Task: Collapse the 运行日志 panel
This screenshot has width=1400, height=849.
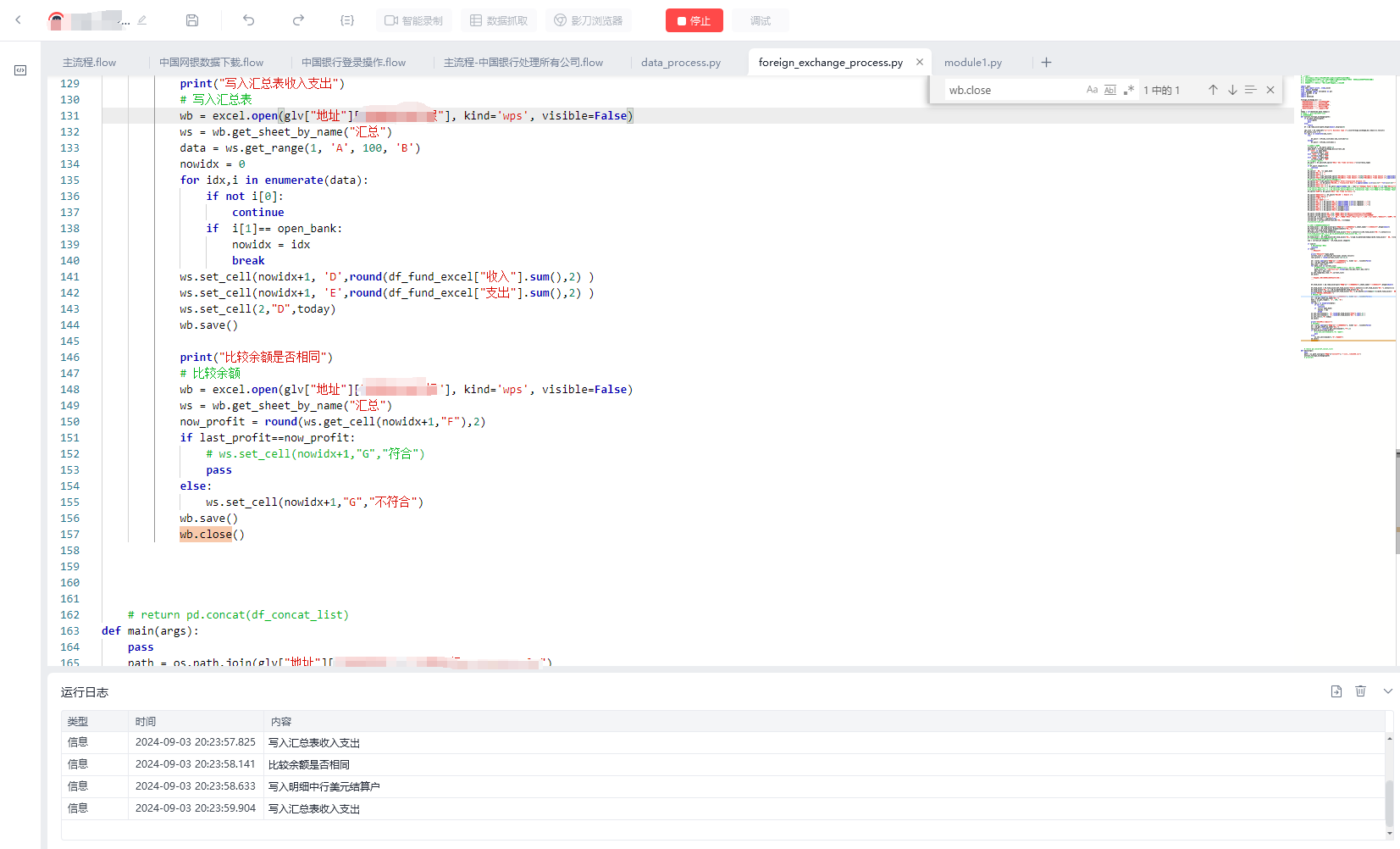Action: (x=1388, y=691)
